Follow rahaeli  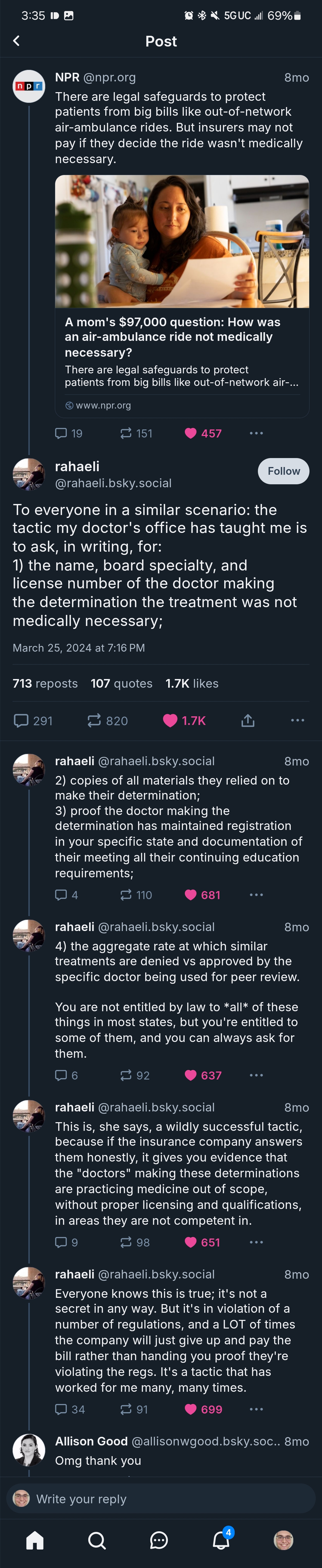tap(283, 471)
